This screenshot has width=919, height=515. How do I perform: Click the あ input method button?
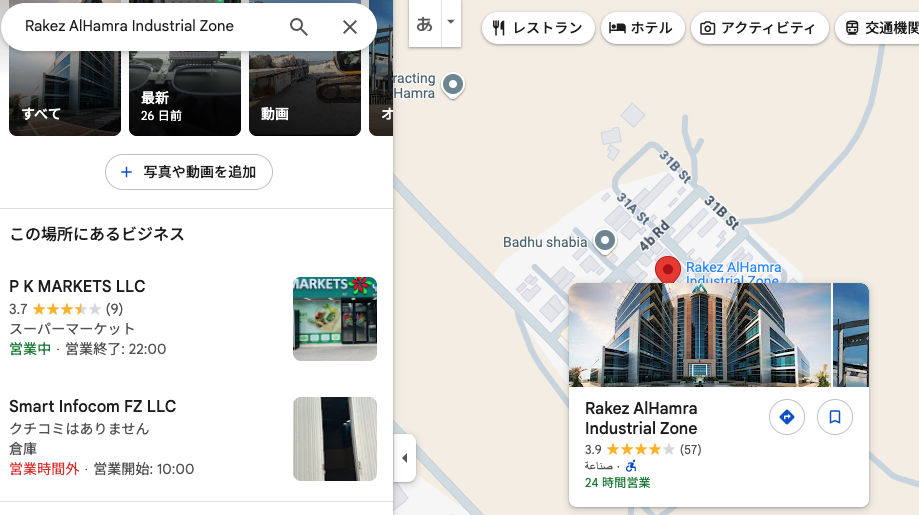[424, 23]
